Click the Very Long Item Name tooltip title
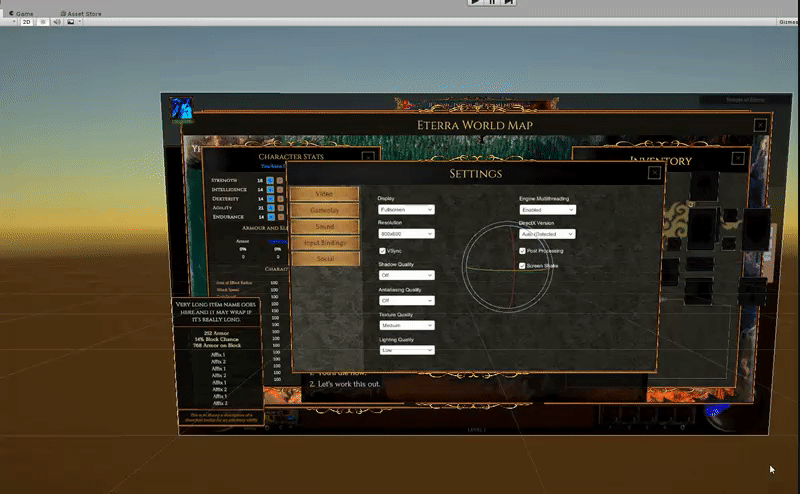The image size is (800, 494). point(216,312)
